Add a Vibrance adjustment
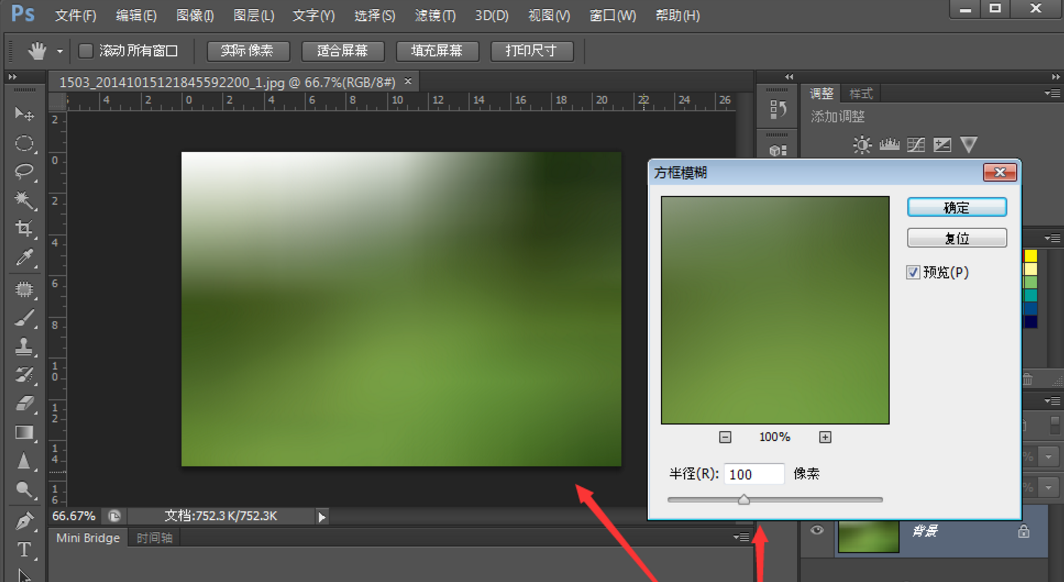1064x582 pixels. point(969,144)
